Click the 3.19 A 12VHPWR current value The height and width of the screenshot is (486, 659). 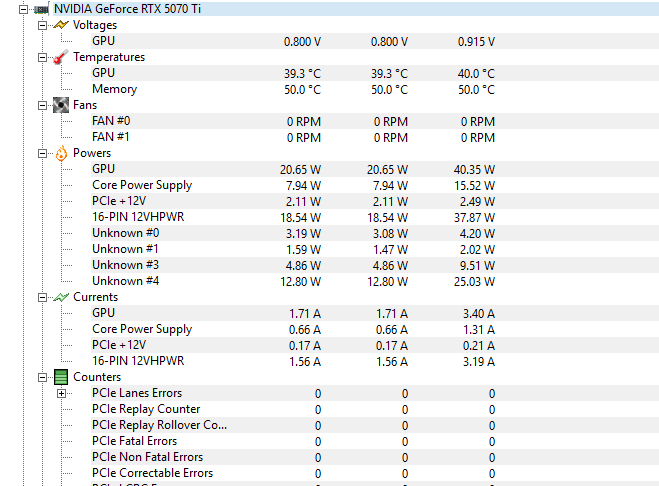coord(479,362)
